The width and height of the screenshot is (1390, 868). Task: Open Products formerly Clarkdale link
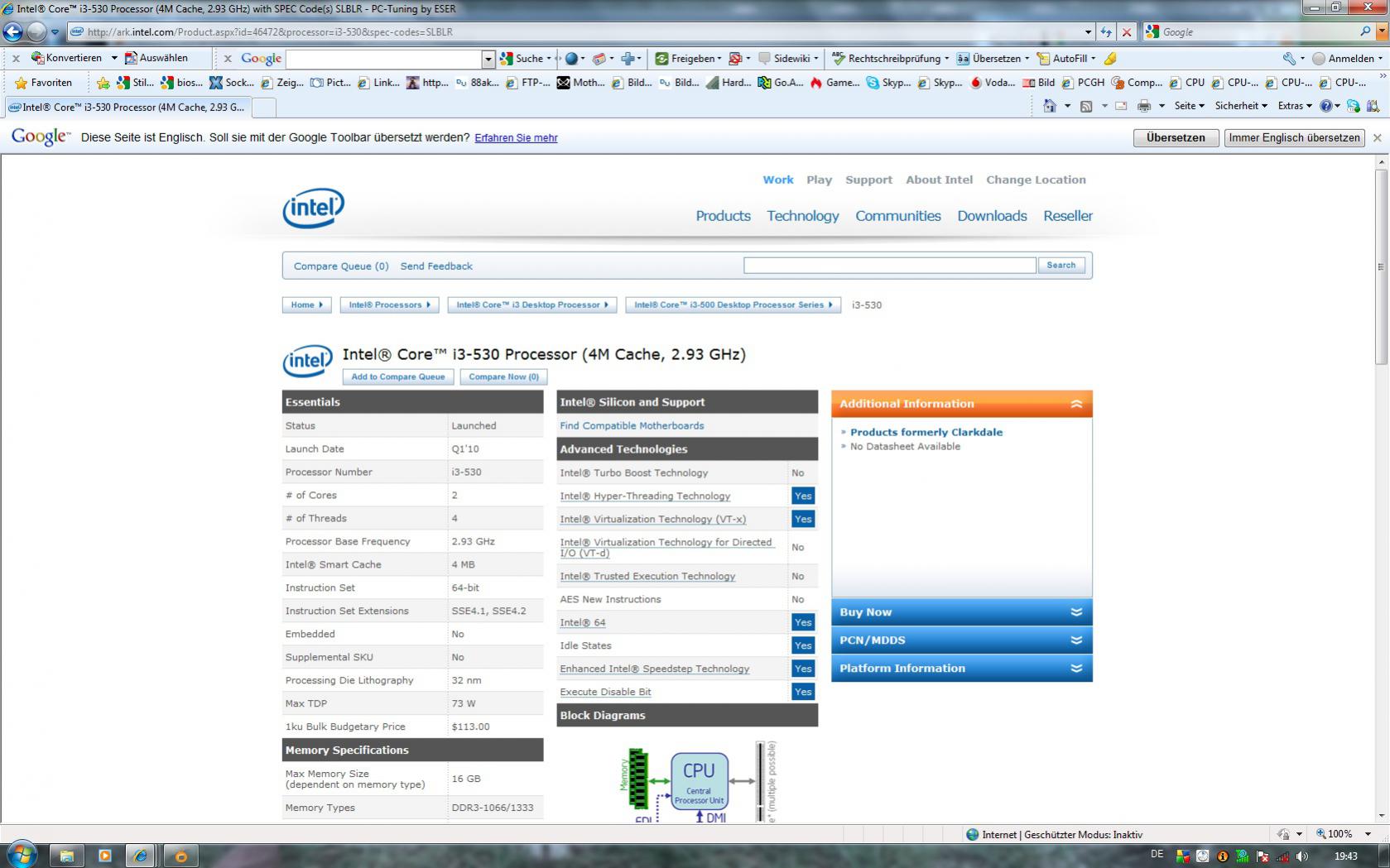(926, 432)
